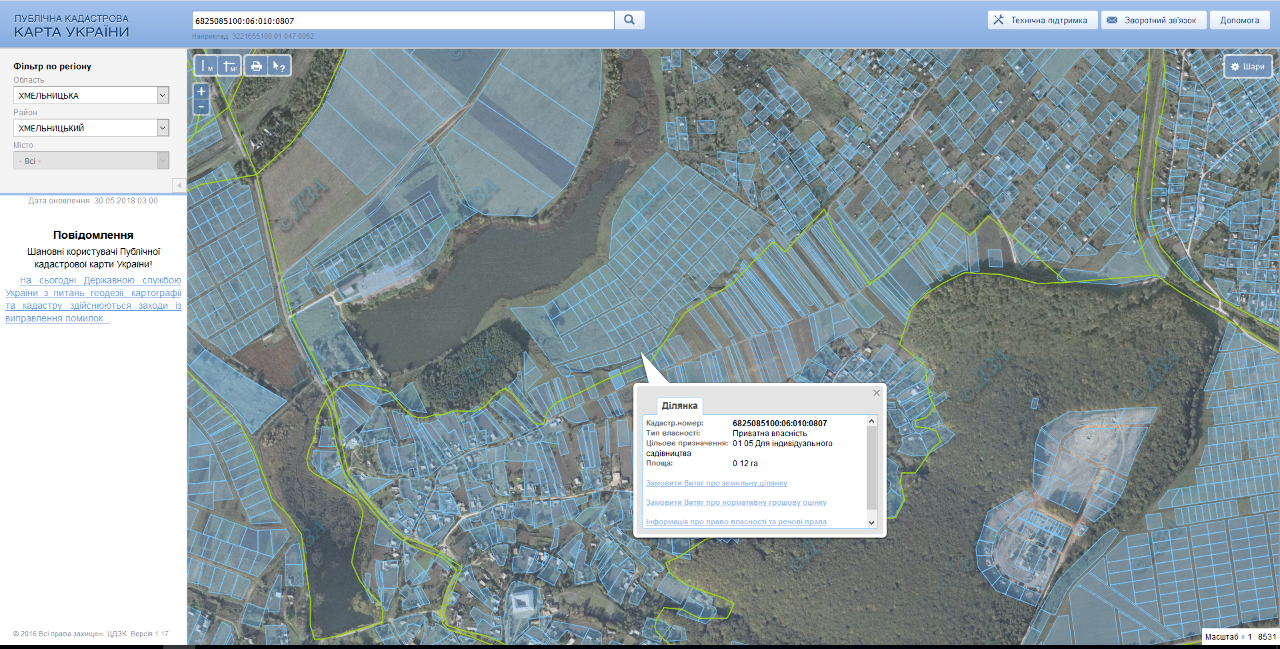The height and width of the screenshot is (649, 1280).
Task: Click the magnifier search button
Action: point(630,20)
